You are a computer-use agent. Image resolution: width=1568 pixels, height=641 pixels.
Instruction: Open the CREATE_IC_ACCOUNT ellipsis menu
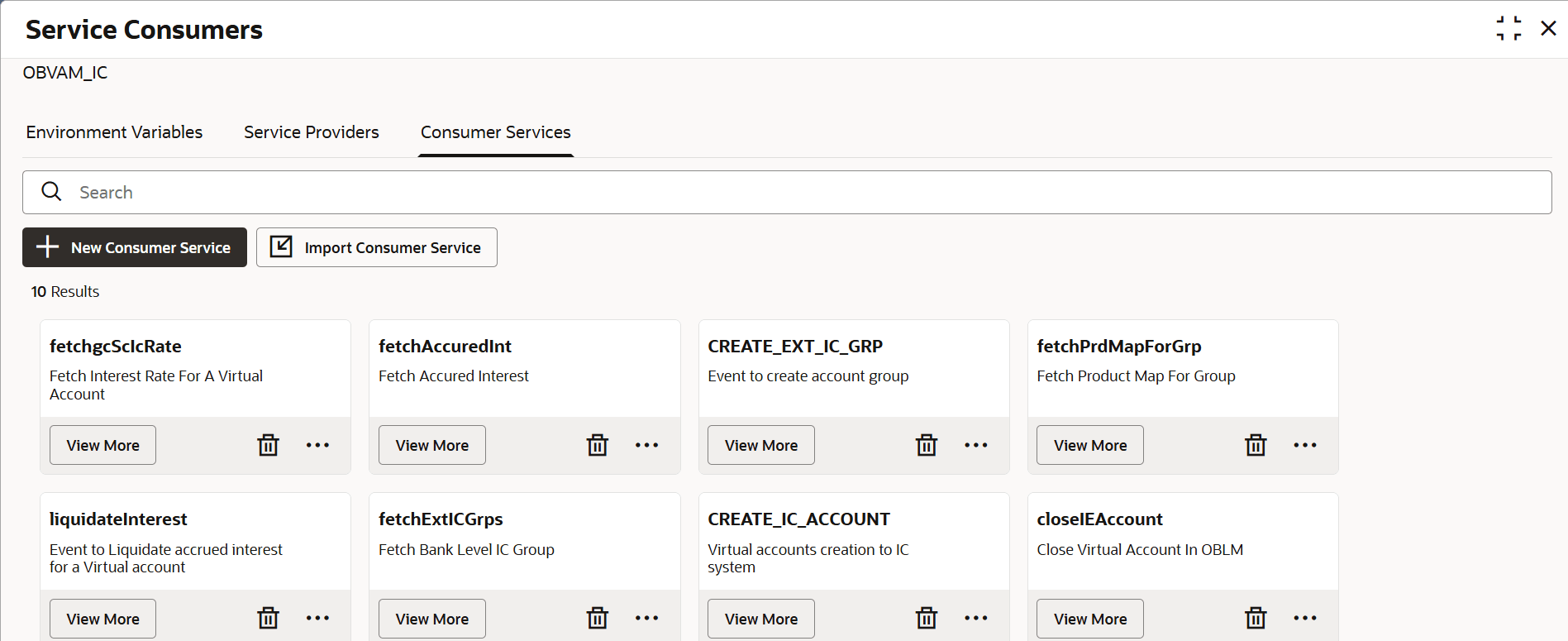[975, 618]
